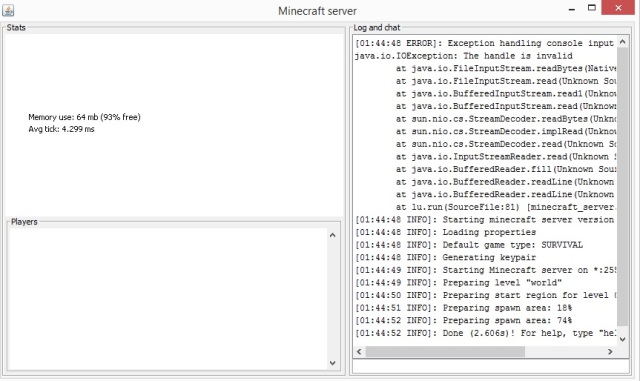Viewport: 640px width, 381px height.
Task: Minimize the Minecraft server window
Action: 572,9
